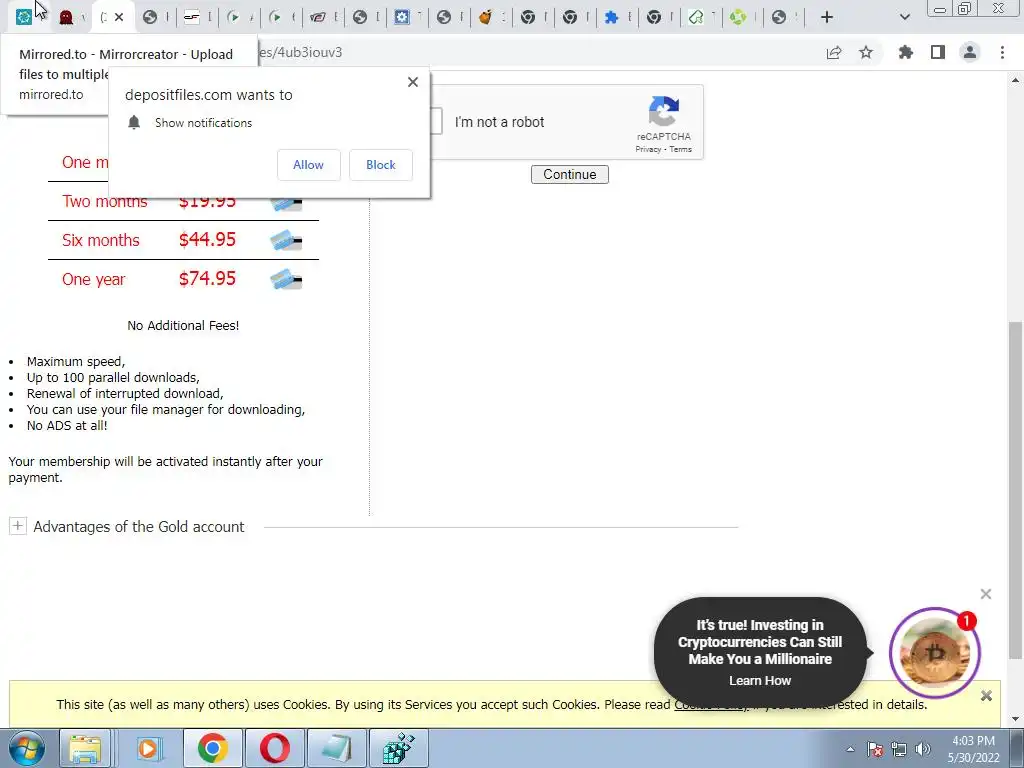Switch to the red ghost icon tab

click(66, 18)
